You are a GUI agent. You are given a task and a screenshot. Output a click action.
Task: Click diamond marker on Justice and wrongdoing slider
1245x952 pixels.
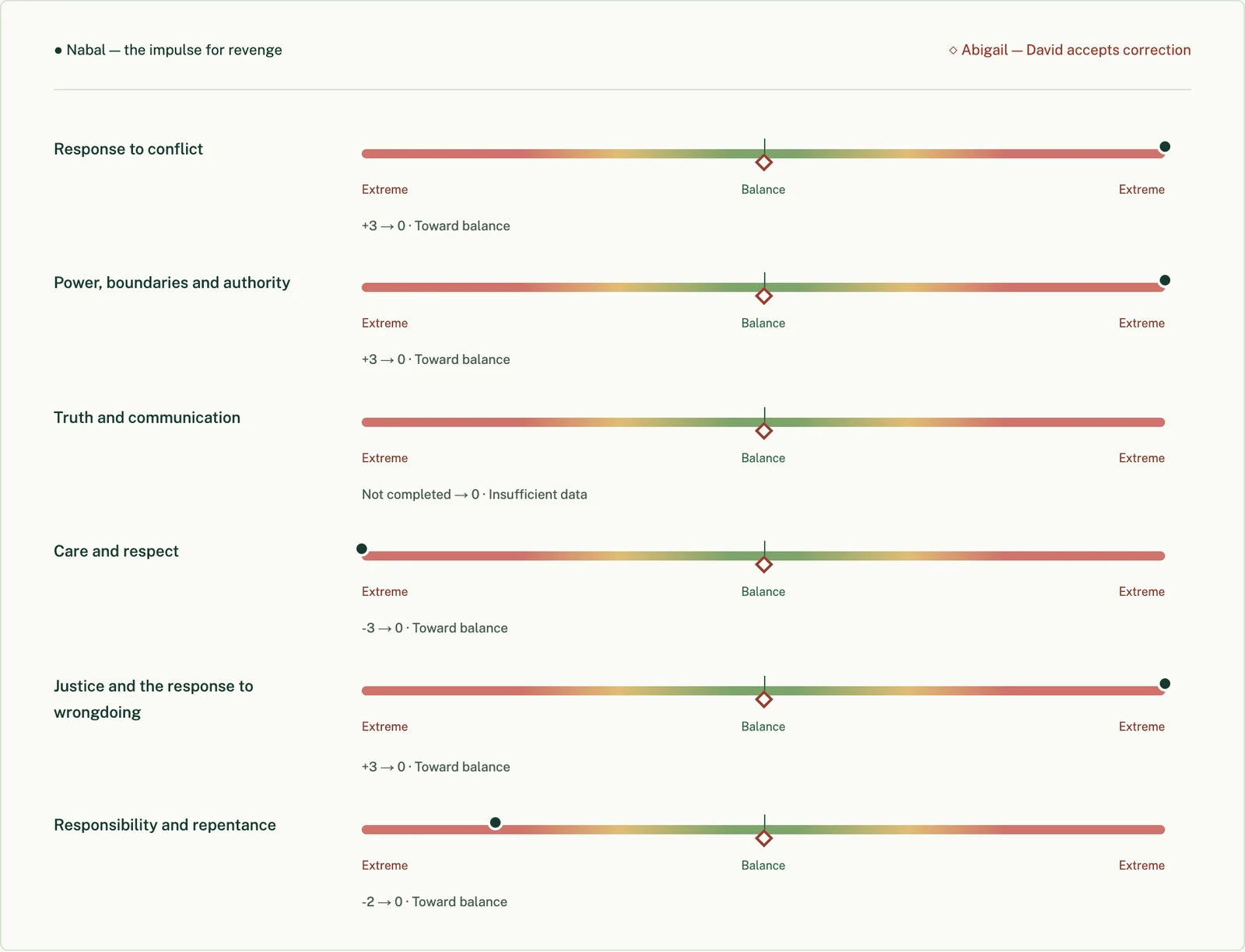tap(764, 700)
